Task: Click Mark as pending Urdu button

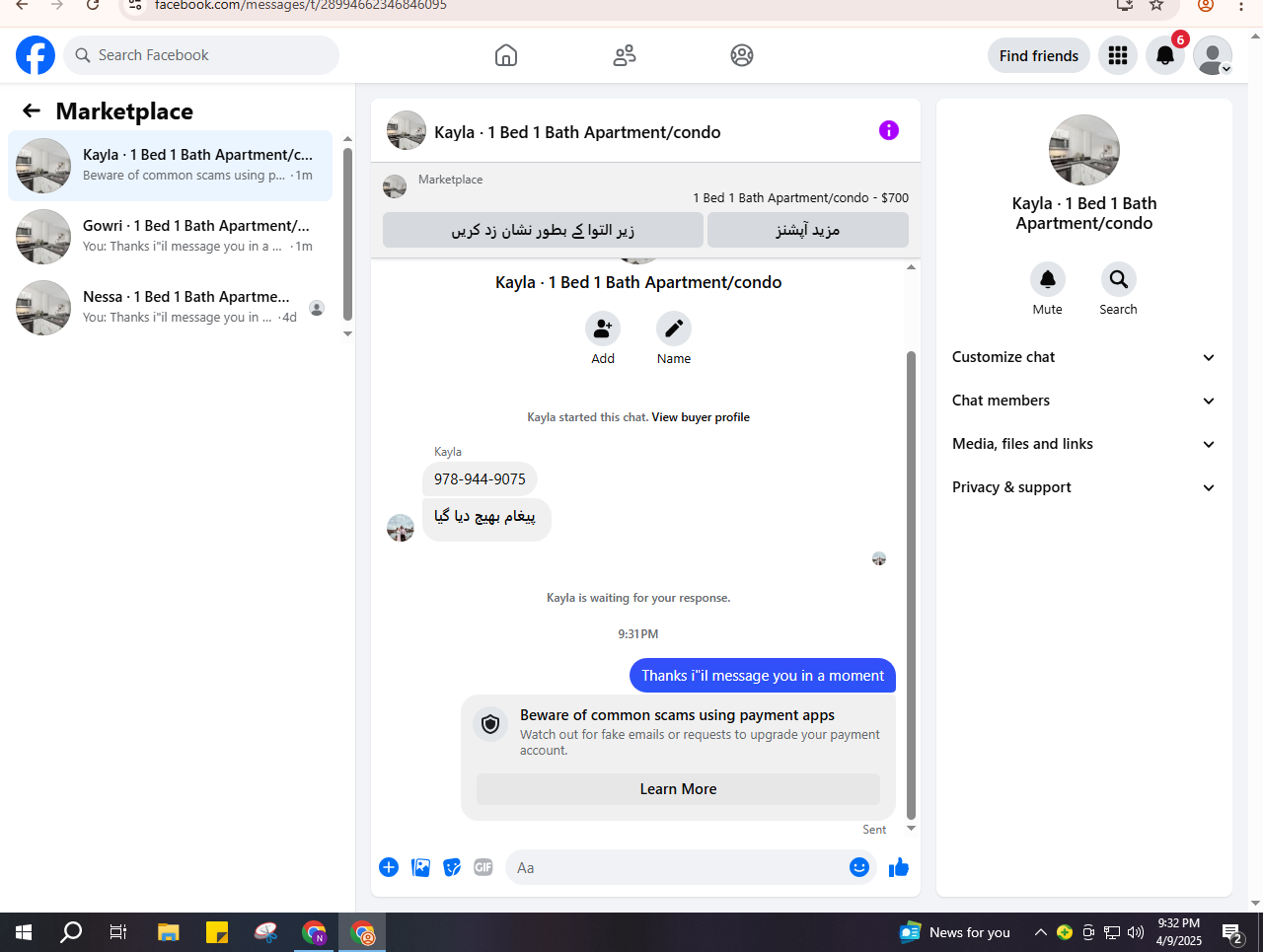Action: tap(543, 230)
